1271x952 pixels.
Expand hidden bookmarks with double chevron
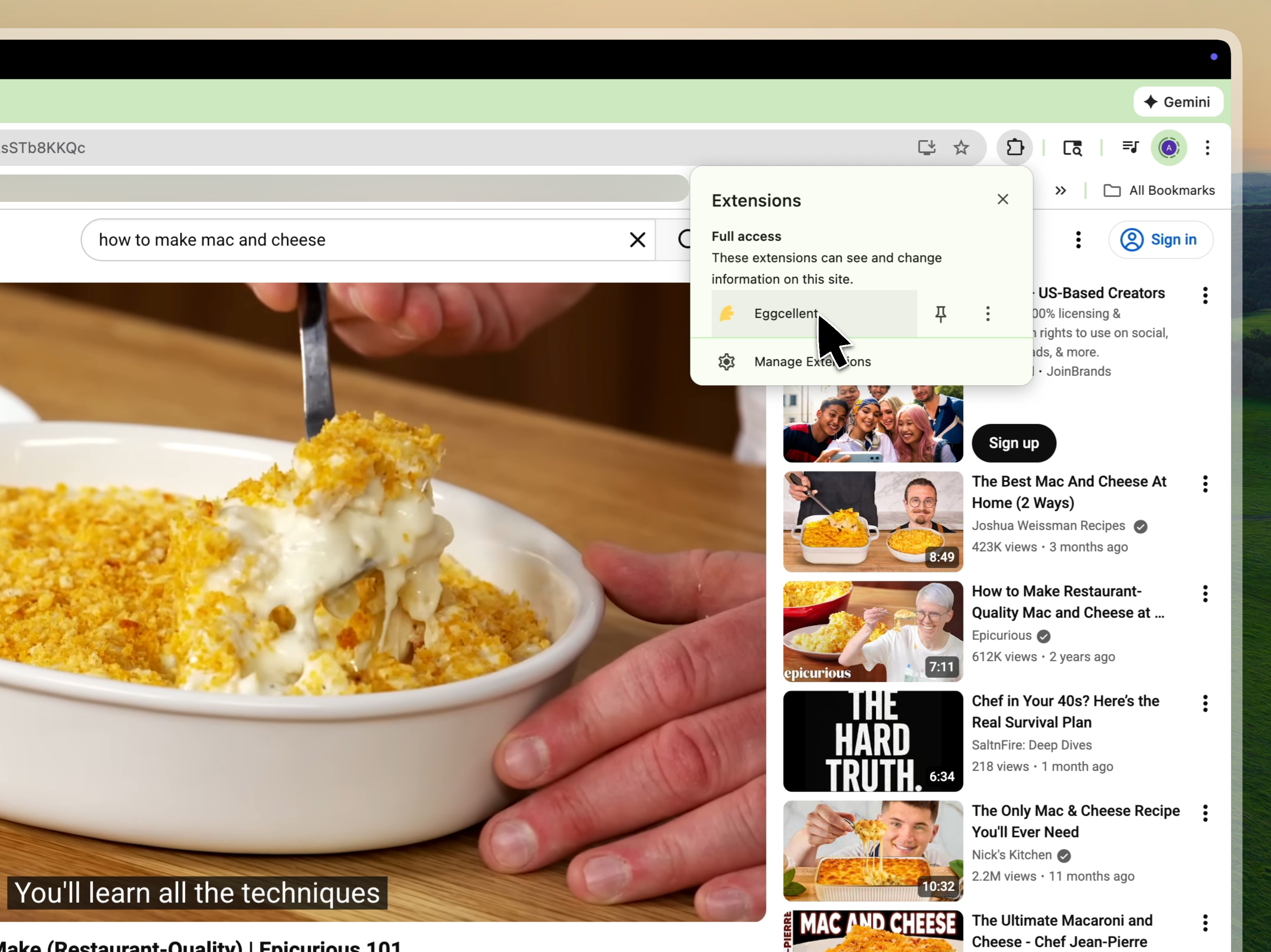point(1061,191)
